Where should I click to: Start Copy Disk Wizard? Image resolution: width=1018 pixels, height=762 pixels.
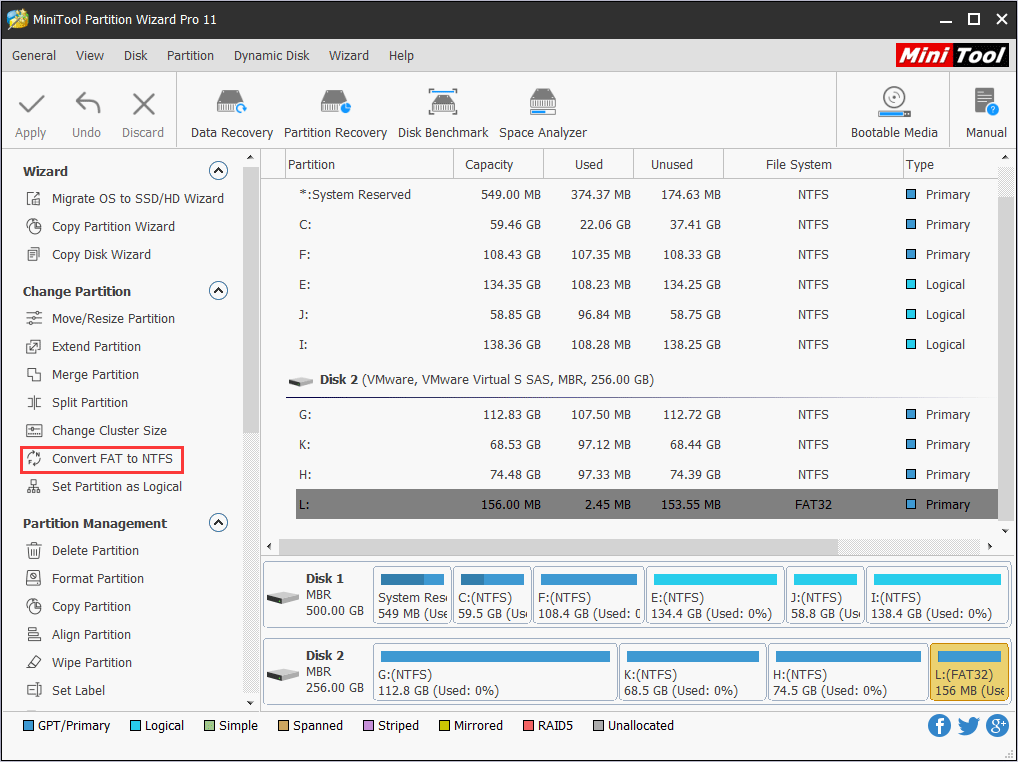coord(88,254)
